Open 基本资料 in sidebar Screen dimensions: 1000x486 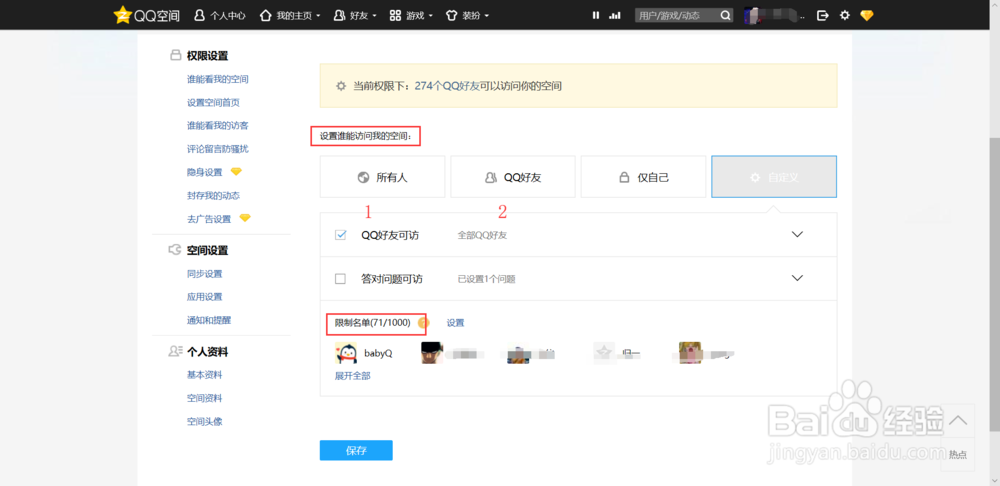(x=204, y=374)
